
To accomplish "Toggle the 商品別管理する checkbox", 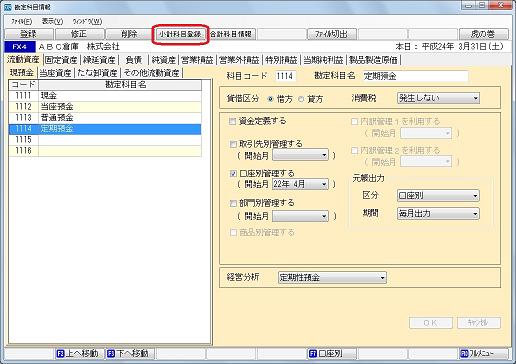I will (233, 232).
